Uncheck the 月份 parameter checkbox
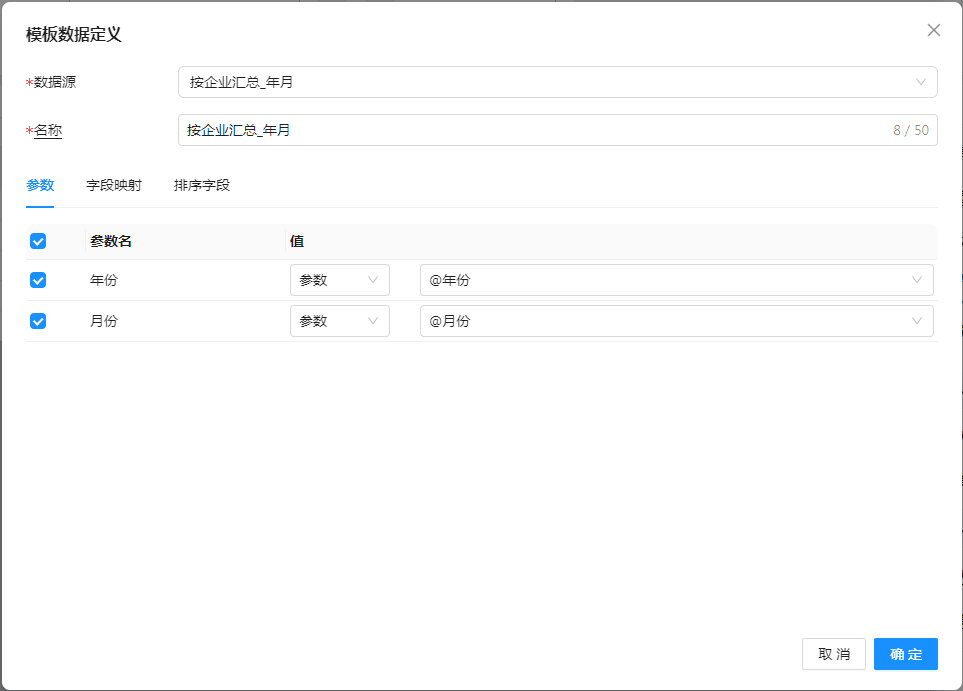 click(38, 321)
